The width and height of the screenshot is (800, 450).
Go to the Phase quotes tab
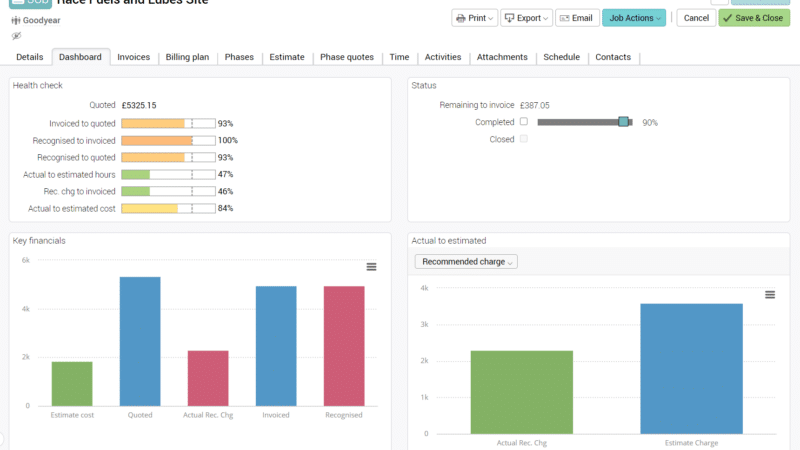coord(347,57)
